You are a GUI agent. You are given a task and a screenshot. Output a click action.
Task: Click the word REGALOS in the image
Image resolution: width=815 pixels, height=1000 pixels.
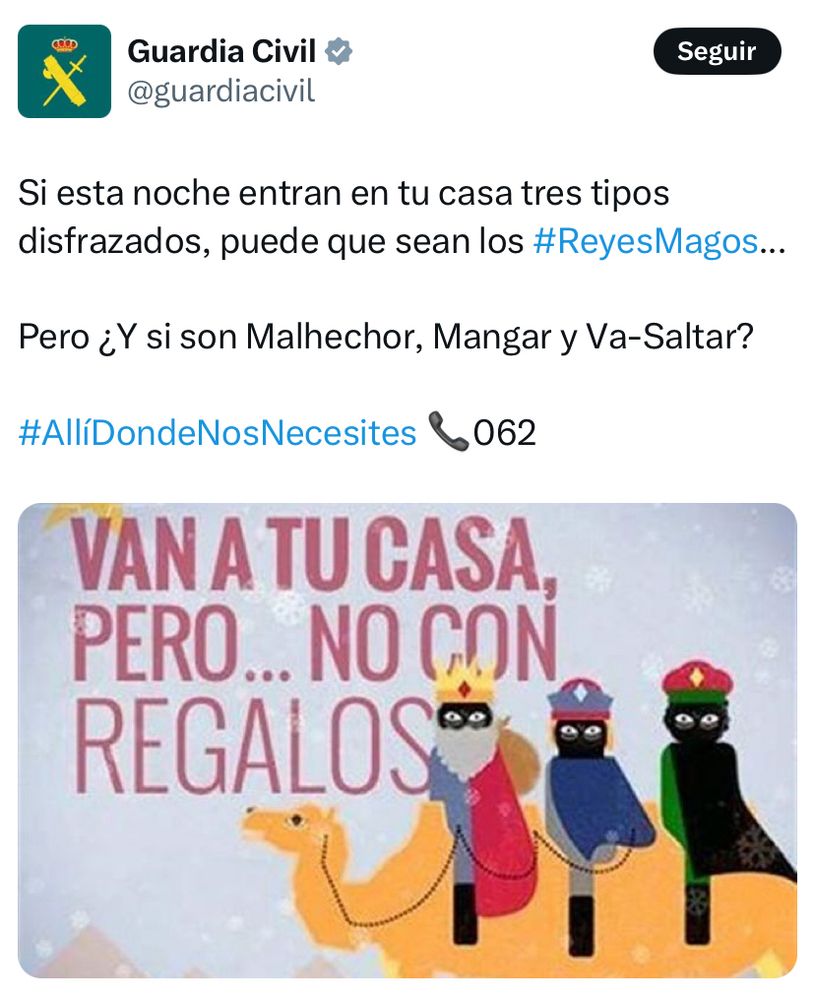tap(255, 744)
